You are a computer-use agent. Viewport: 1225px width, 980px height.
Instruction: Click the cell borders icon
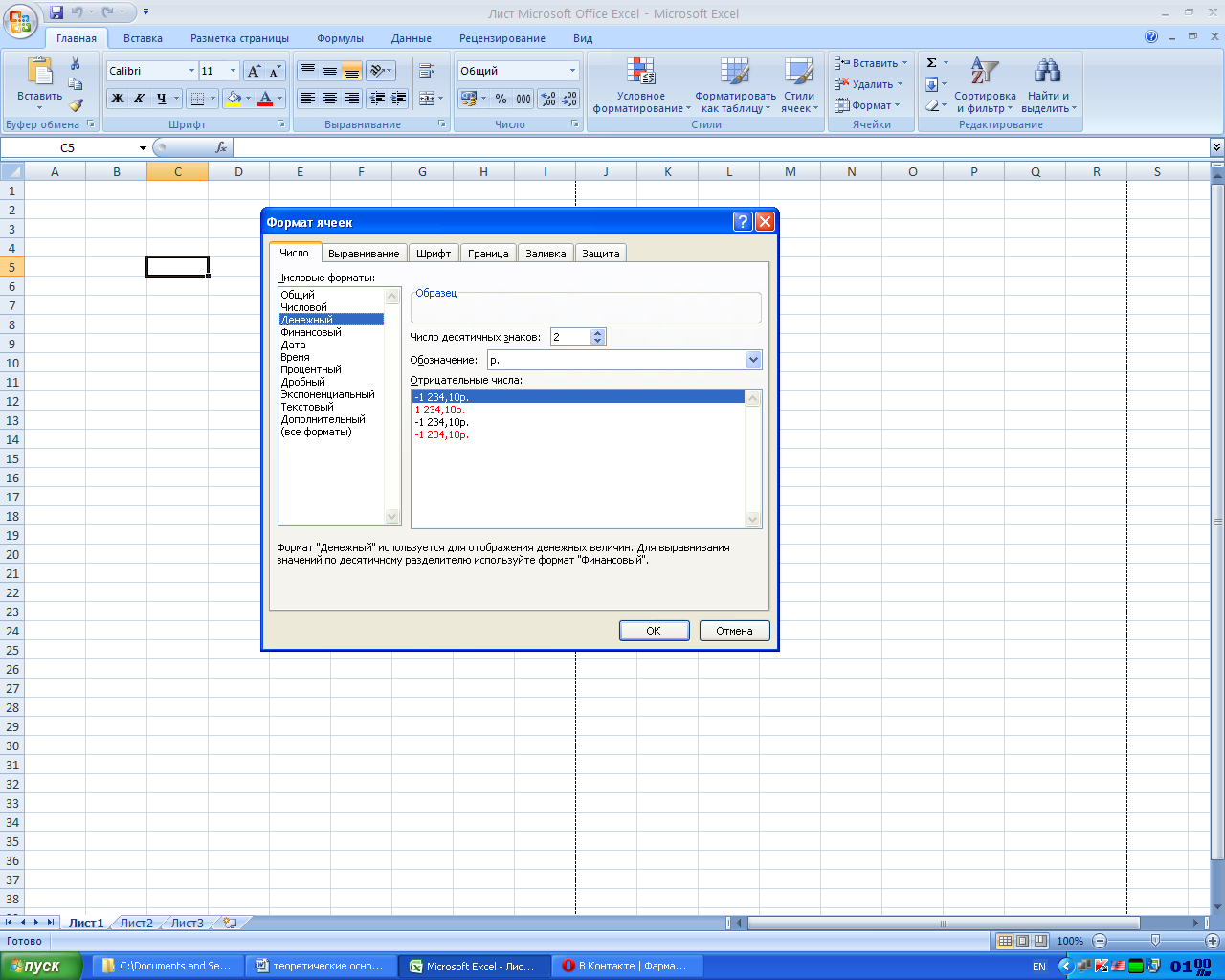(196, 98)
